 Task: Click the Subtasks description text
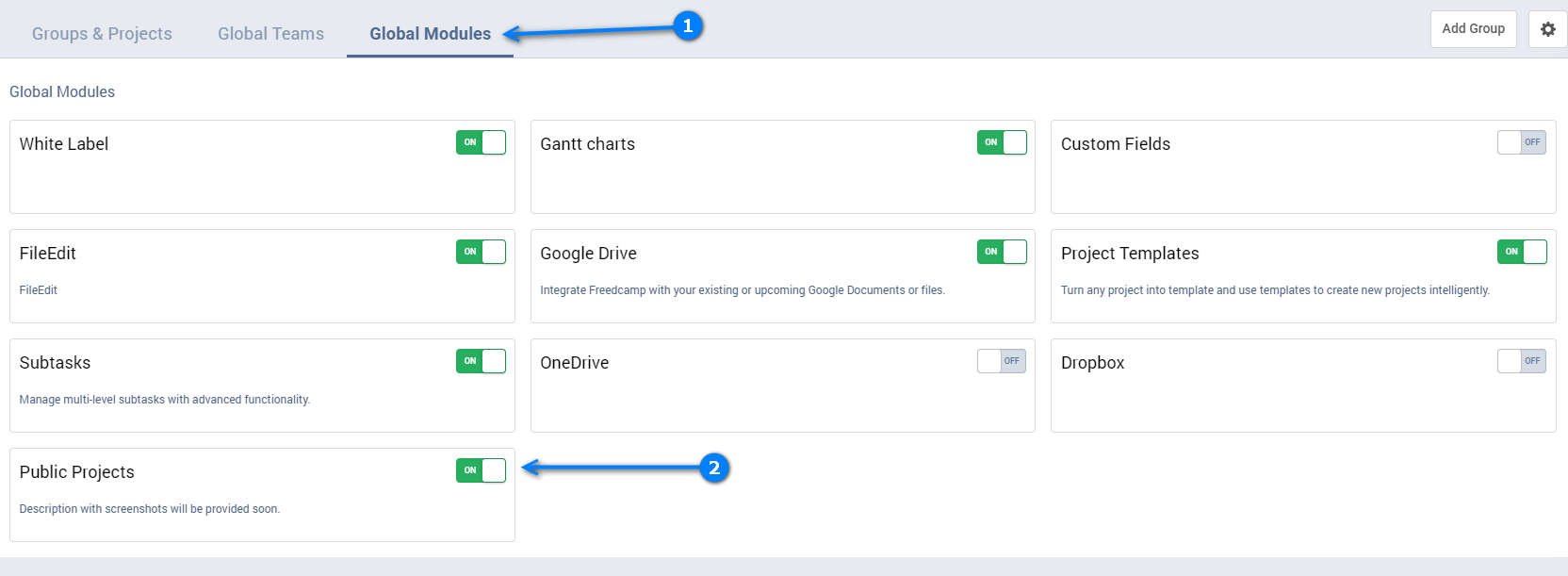click(164, 400)
